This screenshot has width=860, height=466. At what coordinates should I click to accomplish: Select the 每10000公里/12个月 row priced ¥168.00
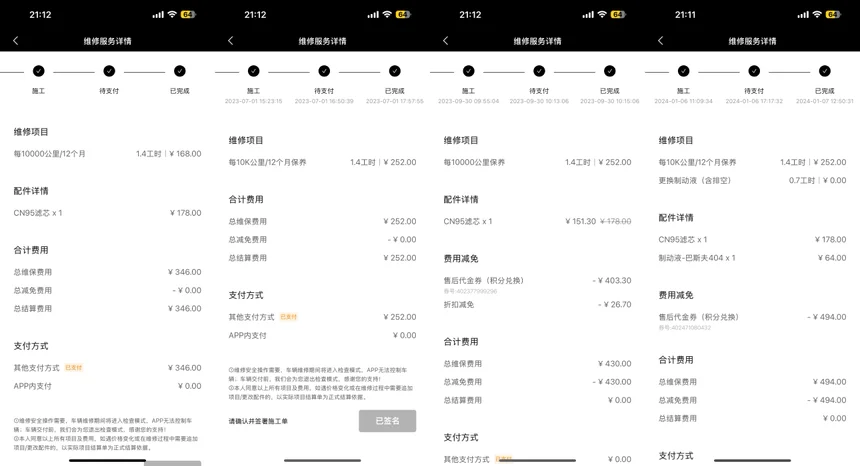[x=108, y=154]
